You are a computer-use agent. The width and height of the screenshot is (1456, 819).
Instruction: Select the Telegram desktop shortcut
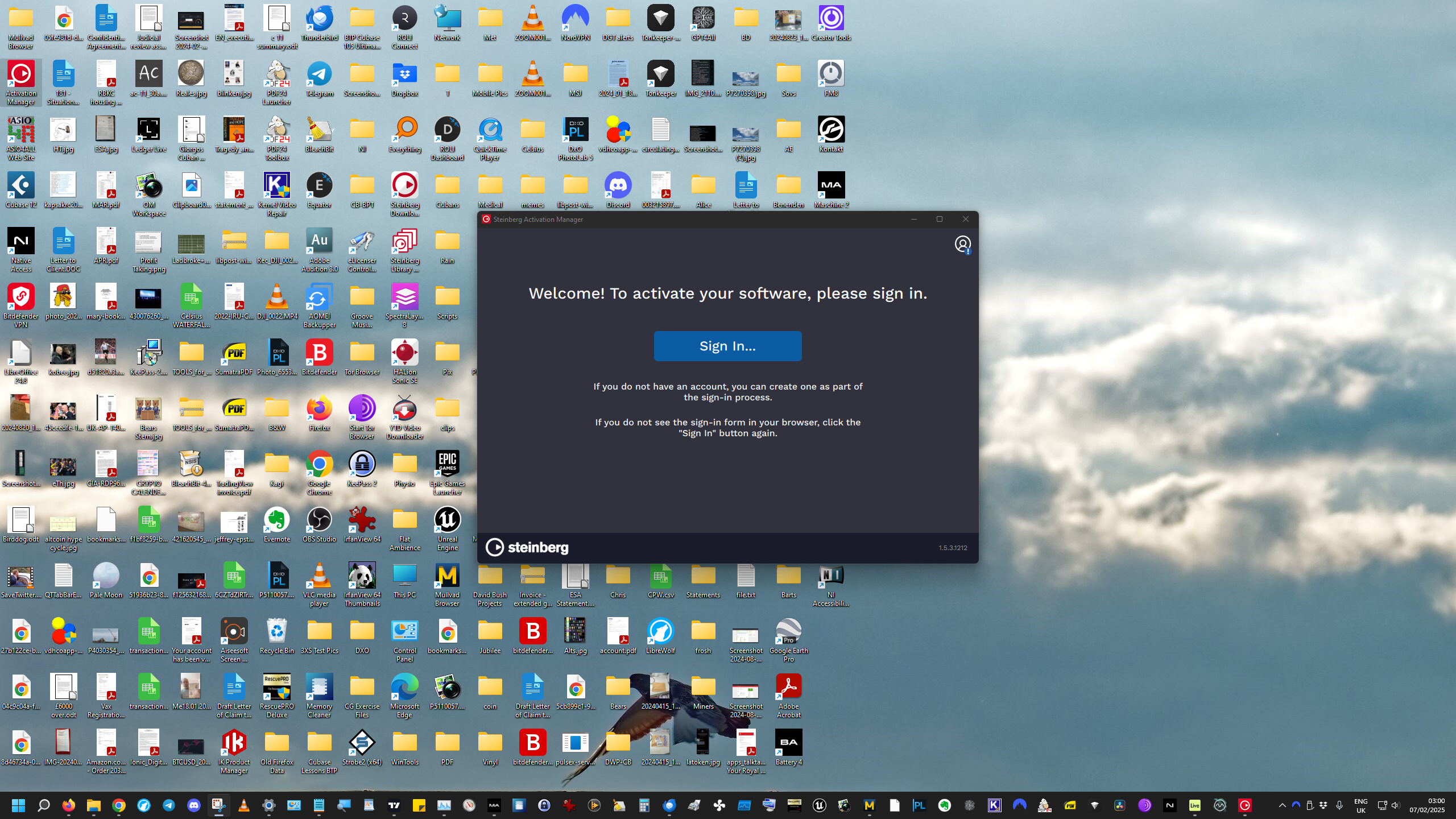click(x=320, y=79)
